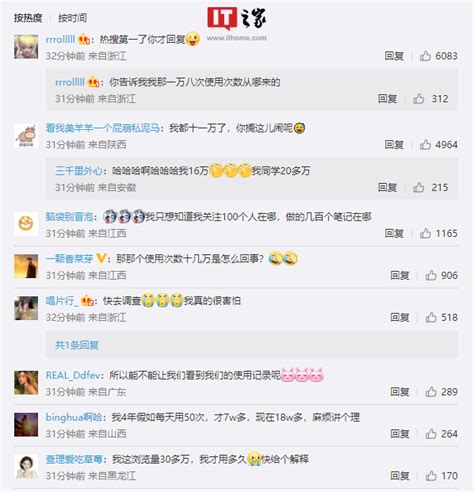Click 查理爱吃草莓's profile avatar
474x492 pixels.
26,467
